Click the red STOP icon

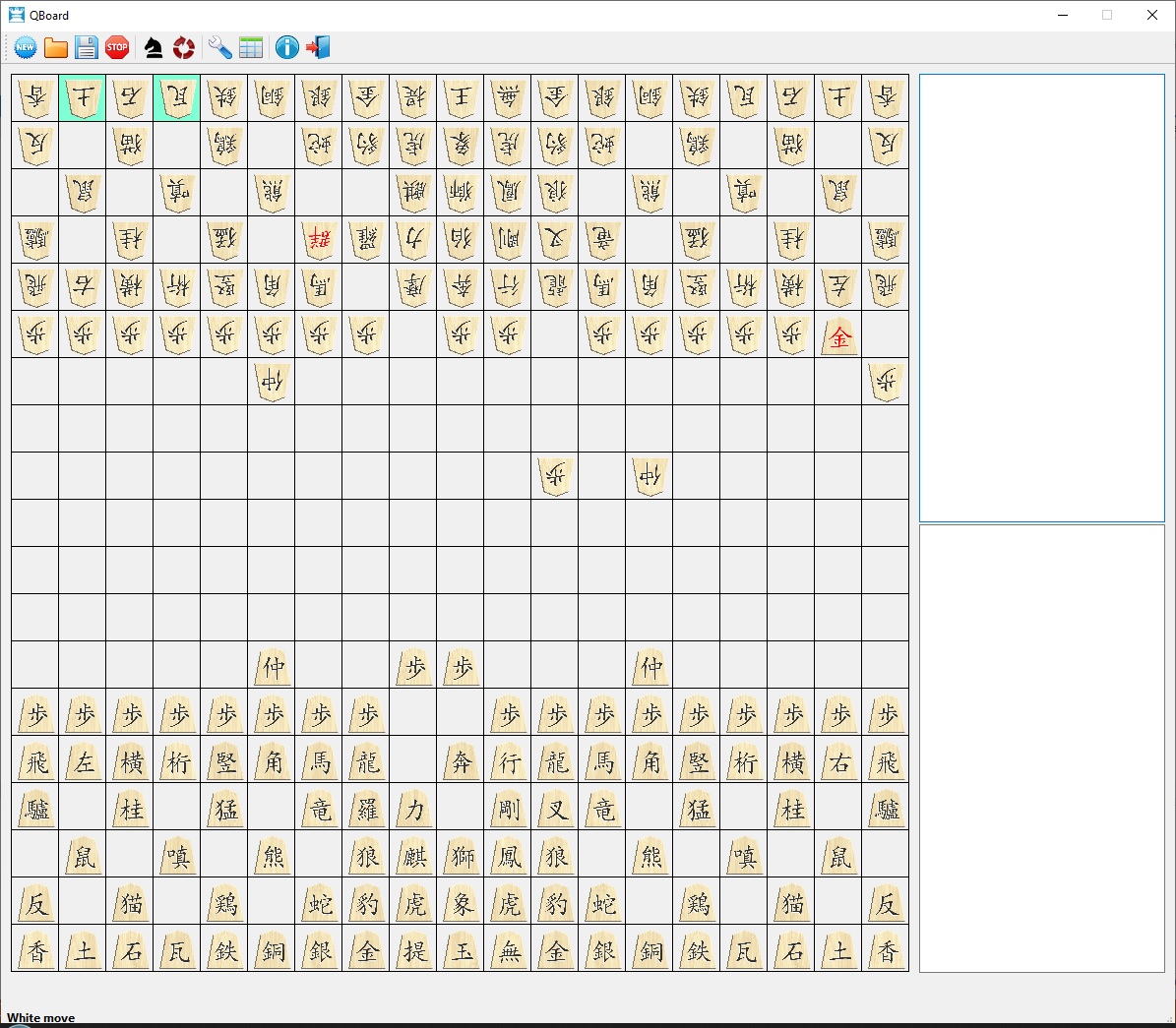117,47
